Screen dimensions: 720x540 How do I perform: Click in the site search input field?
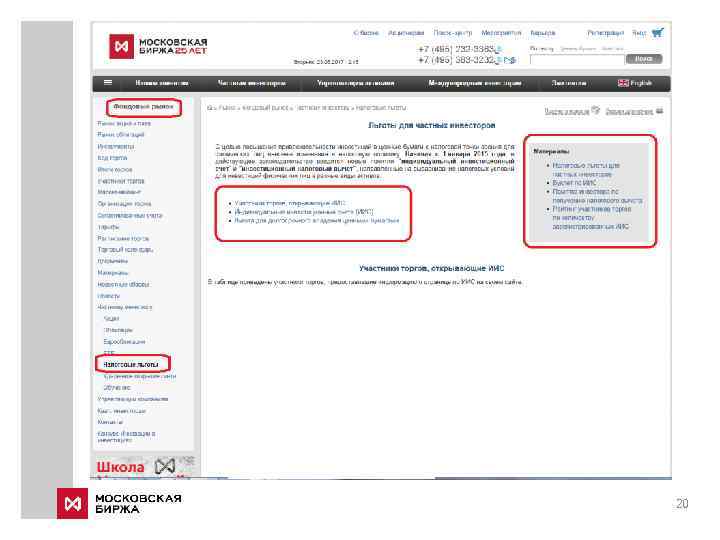(577, 59)
